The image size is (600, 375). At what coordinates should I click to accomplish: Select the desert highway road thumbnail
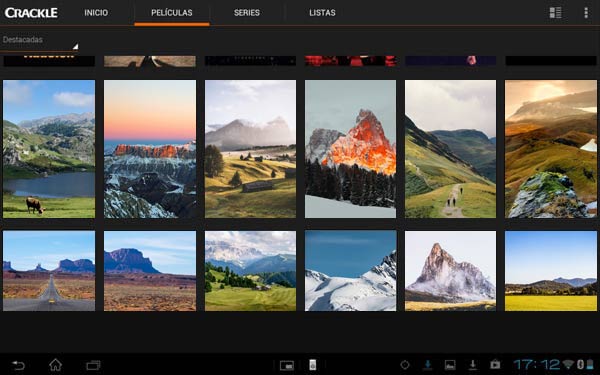(49, 271)
